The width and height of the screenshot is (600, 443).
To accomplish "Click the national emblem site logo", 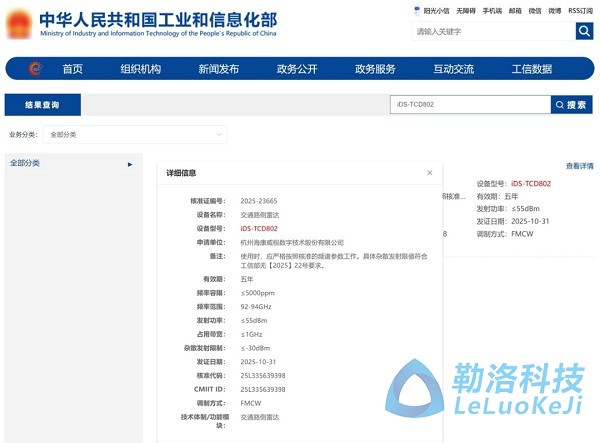I will coord(19,26).
